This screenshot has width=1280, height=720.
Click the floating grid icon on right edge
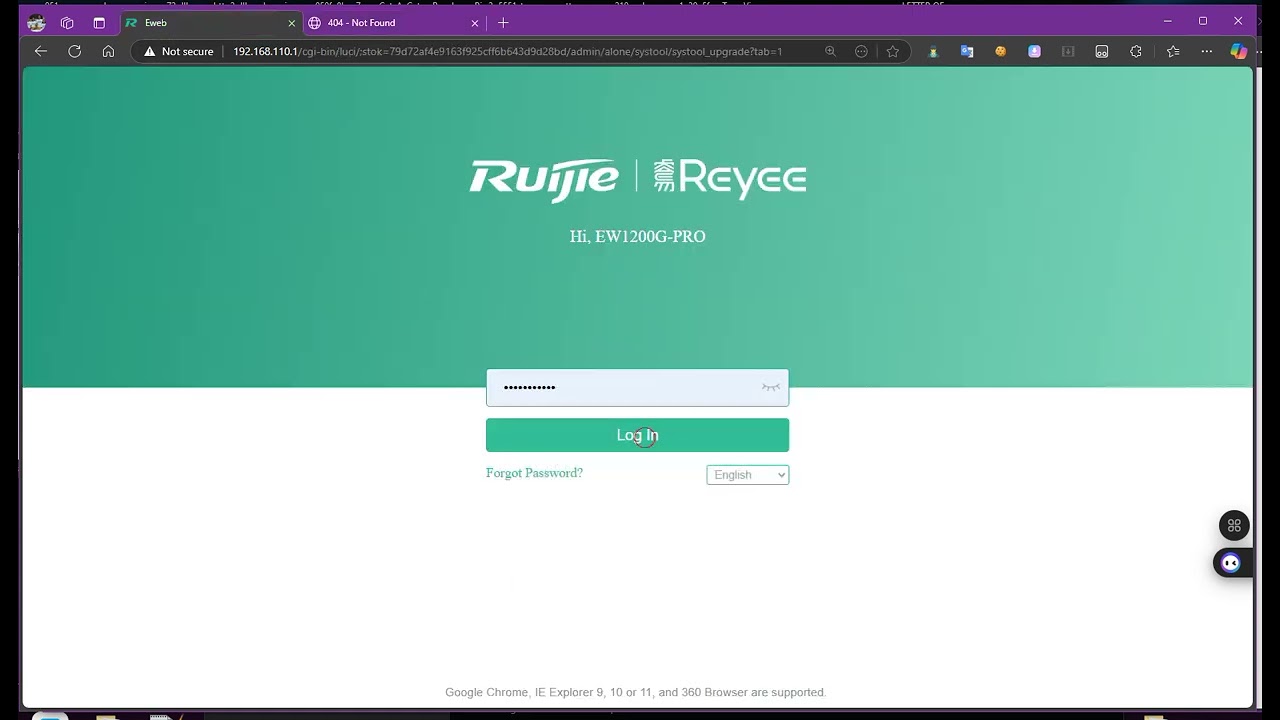(x=1234, y=525)
